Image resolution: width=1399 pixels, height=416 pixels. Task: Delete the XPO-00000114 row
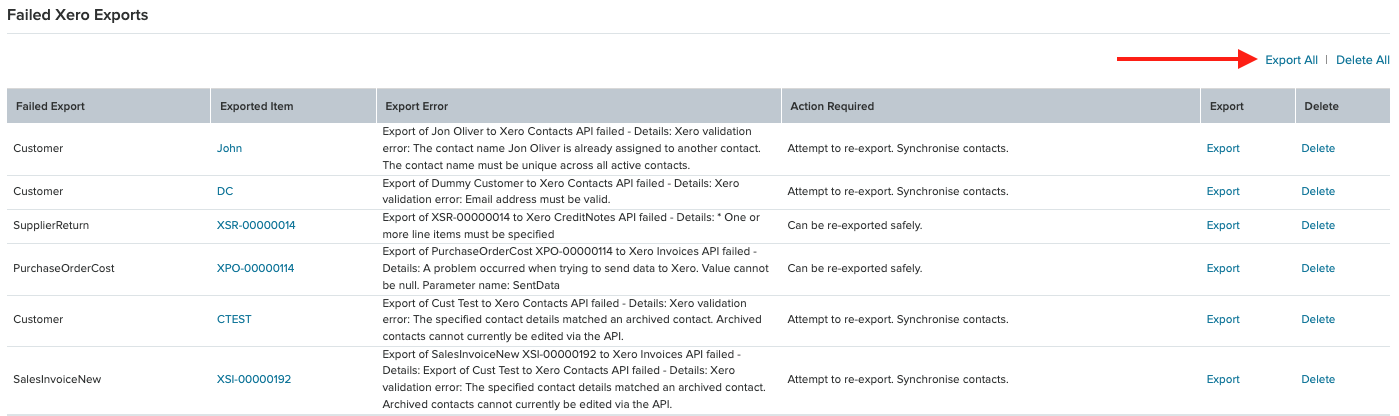(1318, 268)
